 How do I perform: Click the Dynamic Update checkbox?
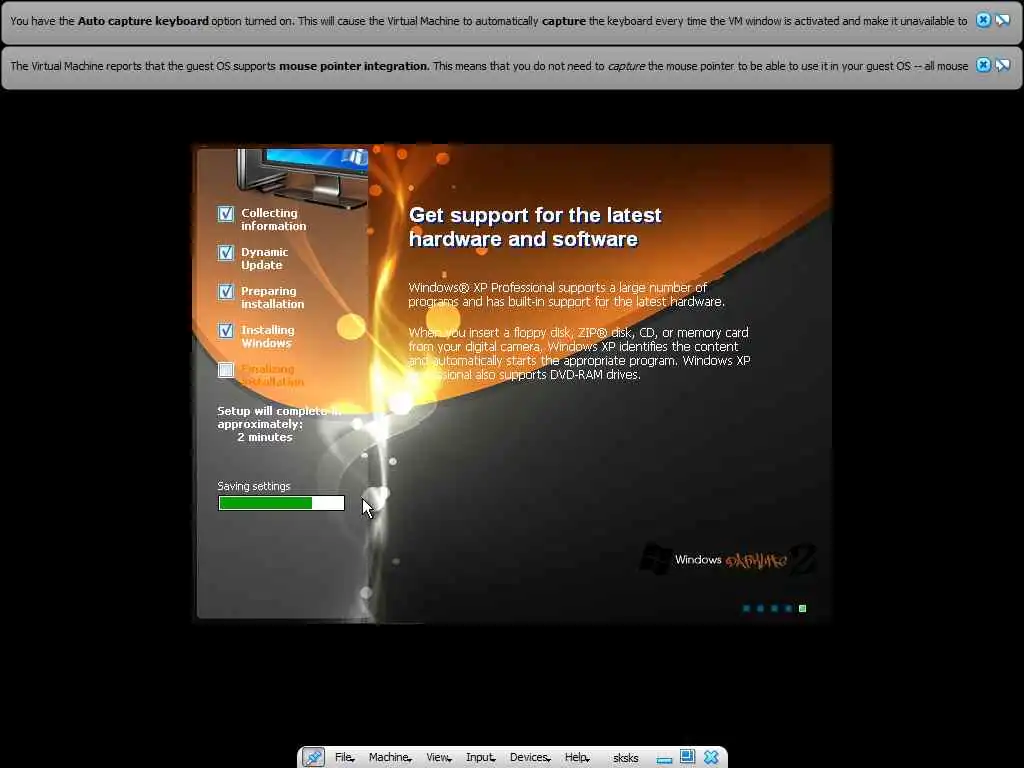[x=226, y=253]
